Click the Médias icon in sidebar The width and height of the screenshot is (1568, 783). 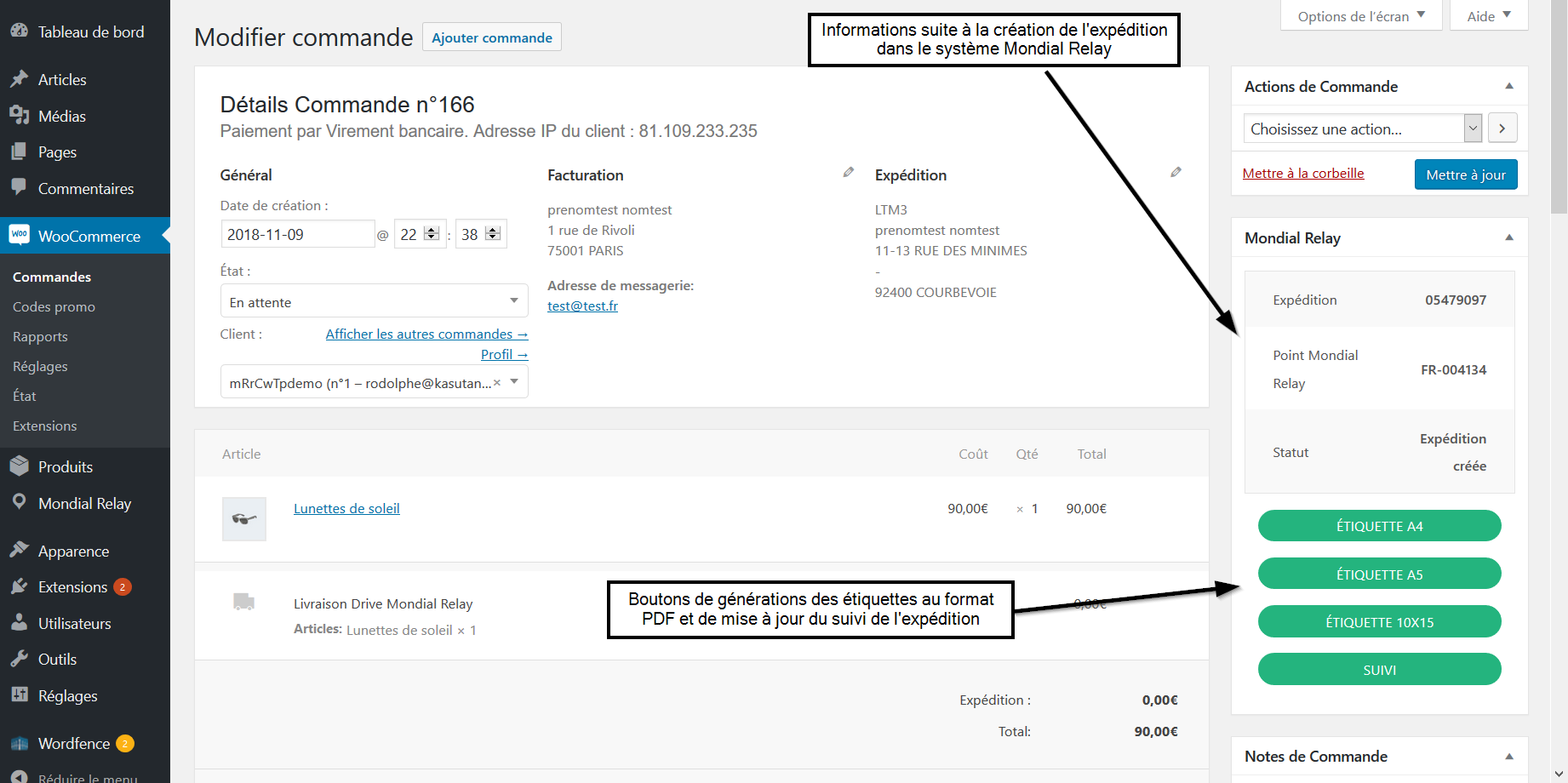(19, 116)
